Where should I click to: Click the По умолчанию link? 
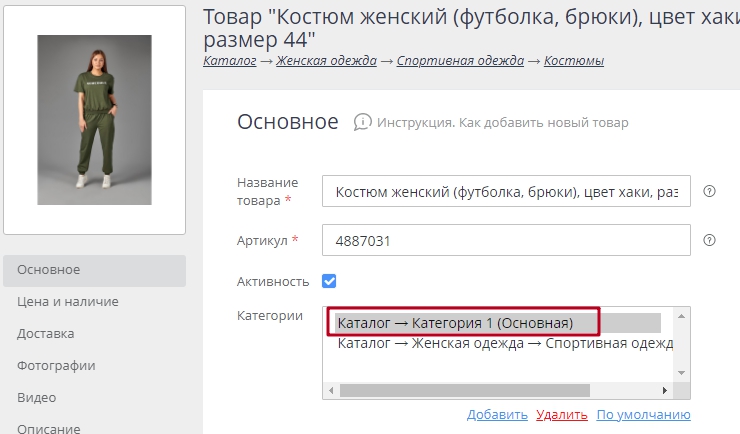pyautogui.click(x=643, y=415)
